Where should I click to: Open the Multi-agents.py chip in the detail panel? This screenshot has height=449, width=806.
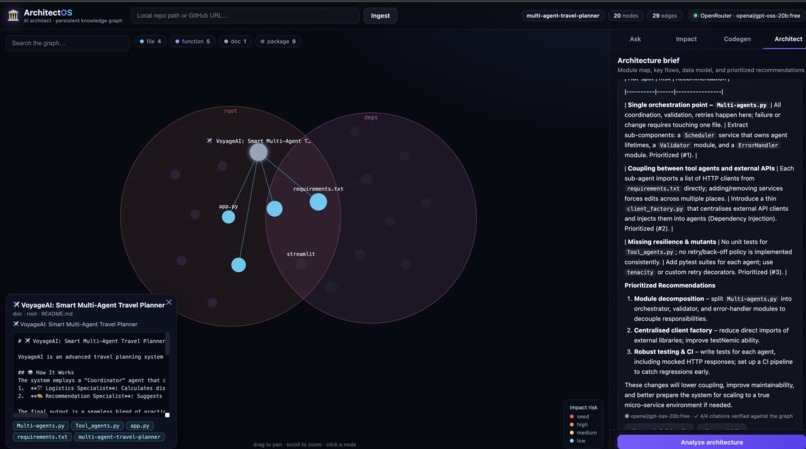pos(40,426)
